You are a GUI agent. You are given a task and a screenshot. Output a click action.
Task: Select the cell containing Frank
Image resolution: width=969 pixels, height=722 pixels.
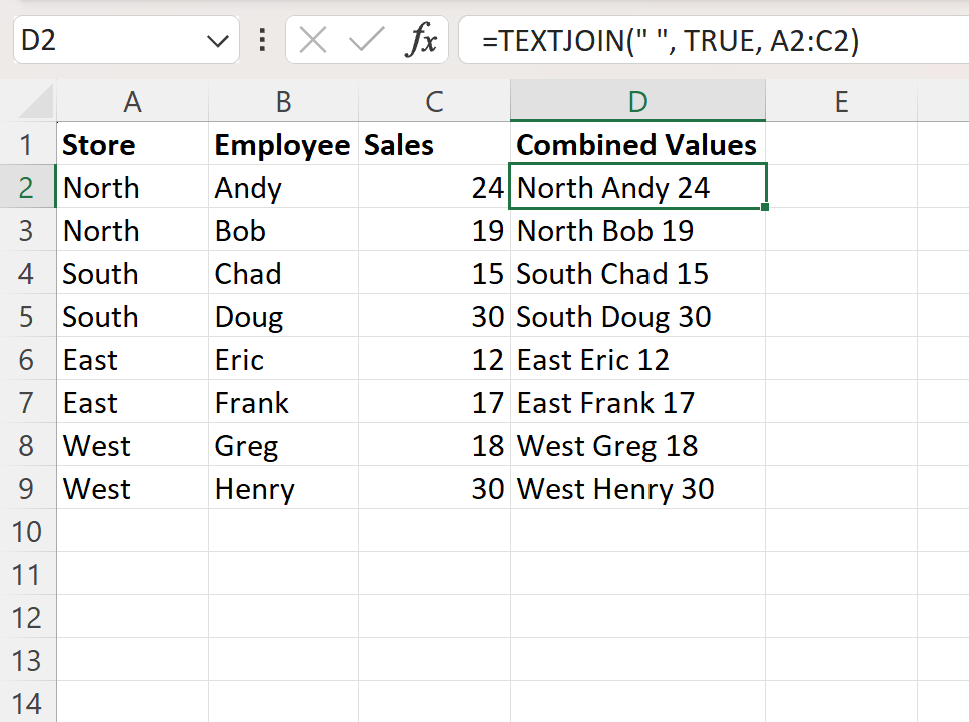coord(284,402)
